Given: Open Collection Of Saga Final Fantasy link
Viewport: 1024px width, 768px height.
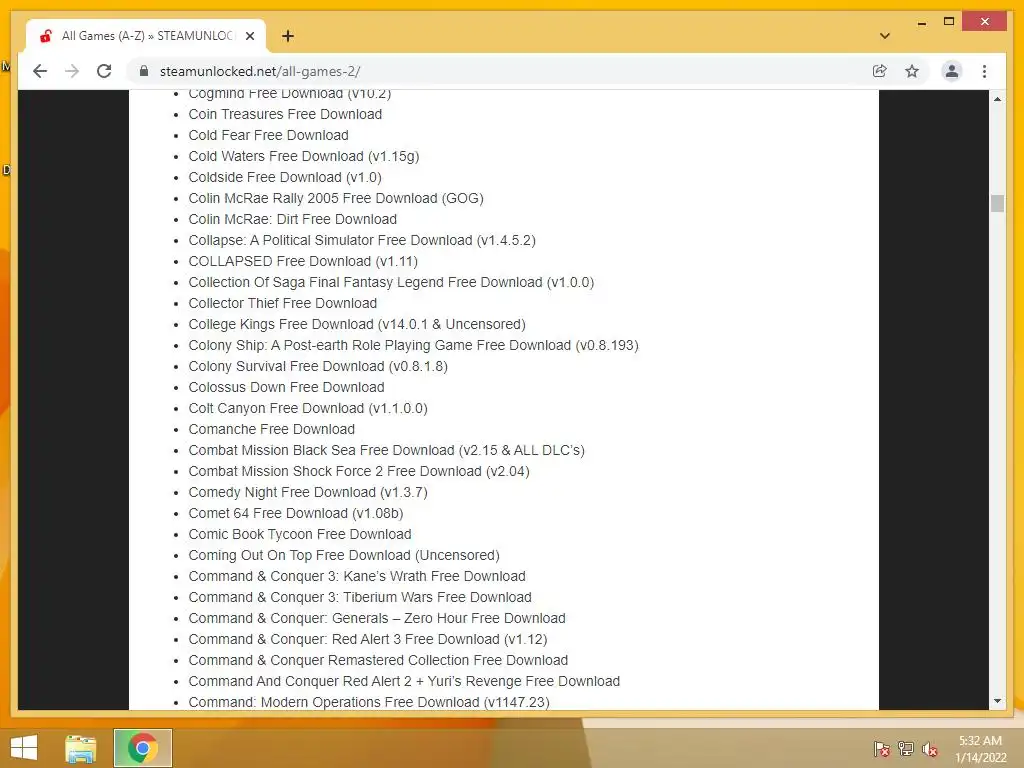Looking at the screenshot, I should click(x=391, y=282).
